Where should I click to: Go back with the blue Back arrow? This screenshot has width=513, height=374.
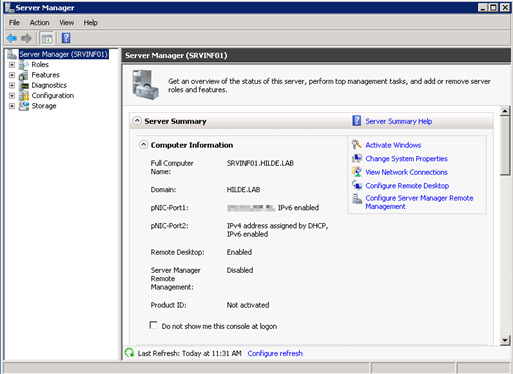[12, 38]
